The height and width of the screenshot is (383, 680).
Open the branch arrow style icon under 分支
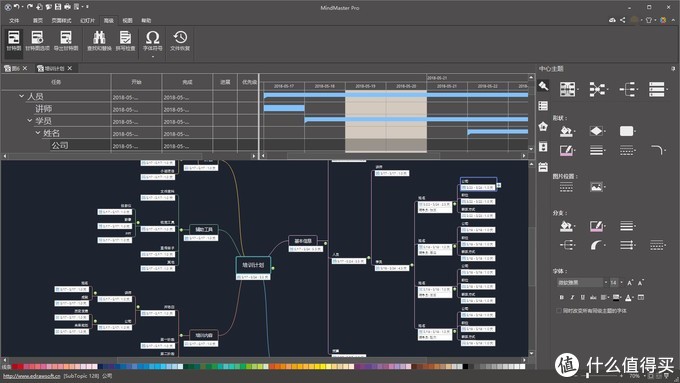pos(628,245)
